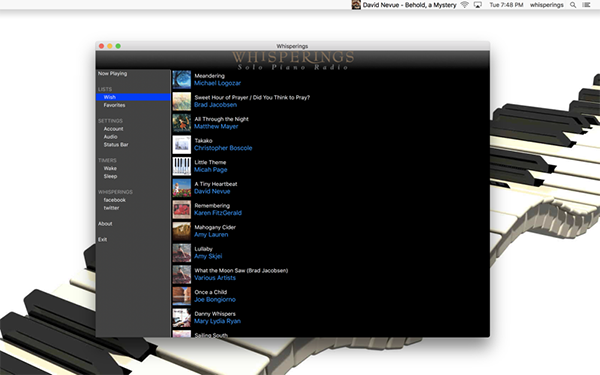Click the menu bar clock Tue 7:48 PM
The image size is (600, 375).
[x=506, y=5]
